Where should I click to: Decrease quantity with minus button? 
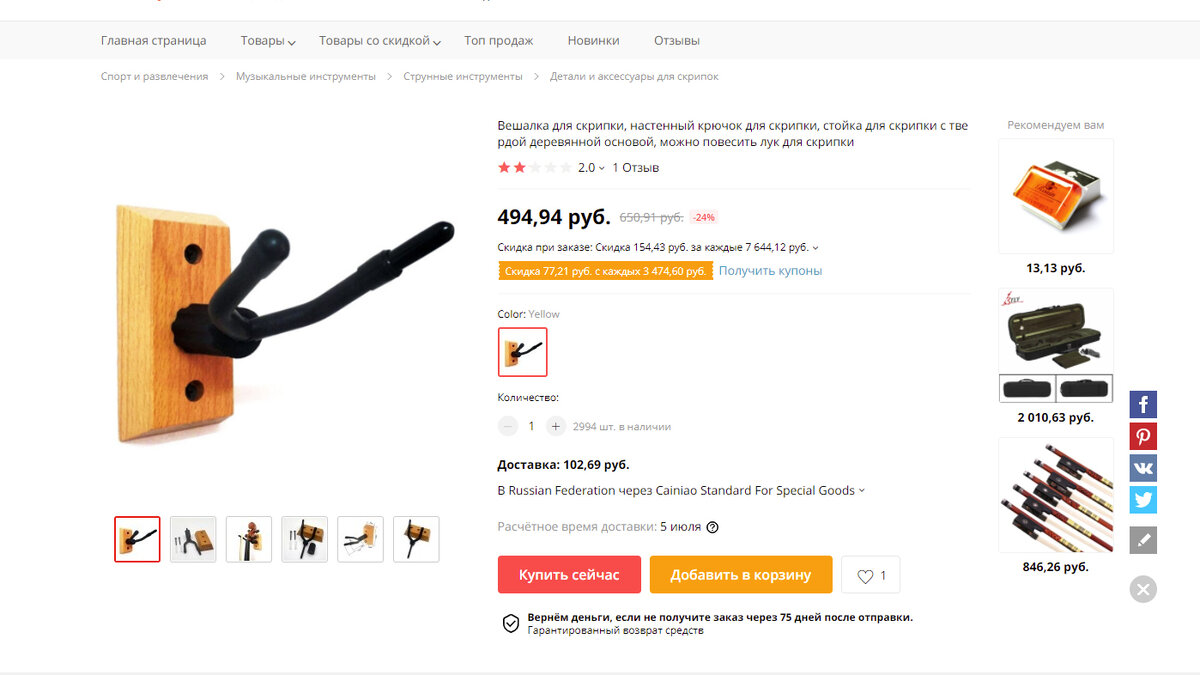coord(508,426)
